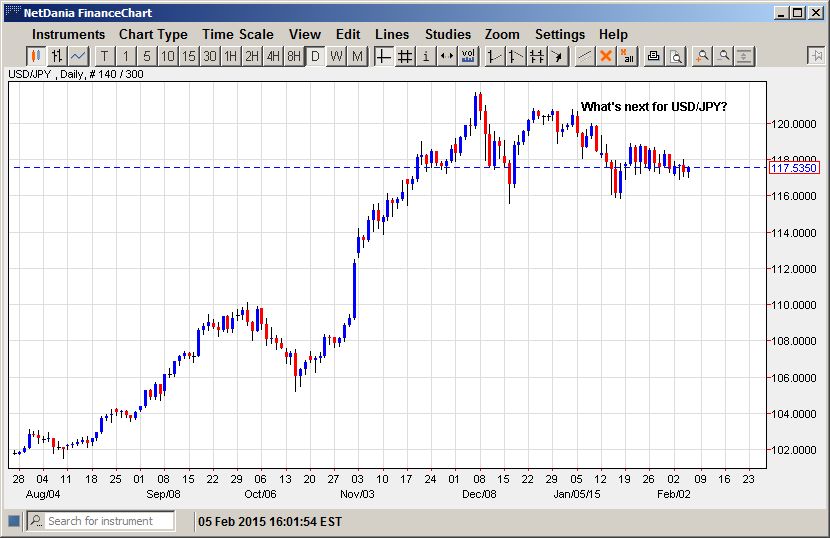Image resolution: width=830 pixels, height=538 pixels.
Task: Click the Search for instrument field
Action: 109,521
